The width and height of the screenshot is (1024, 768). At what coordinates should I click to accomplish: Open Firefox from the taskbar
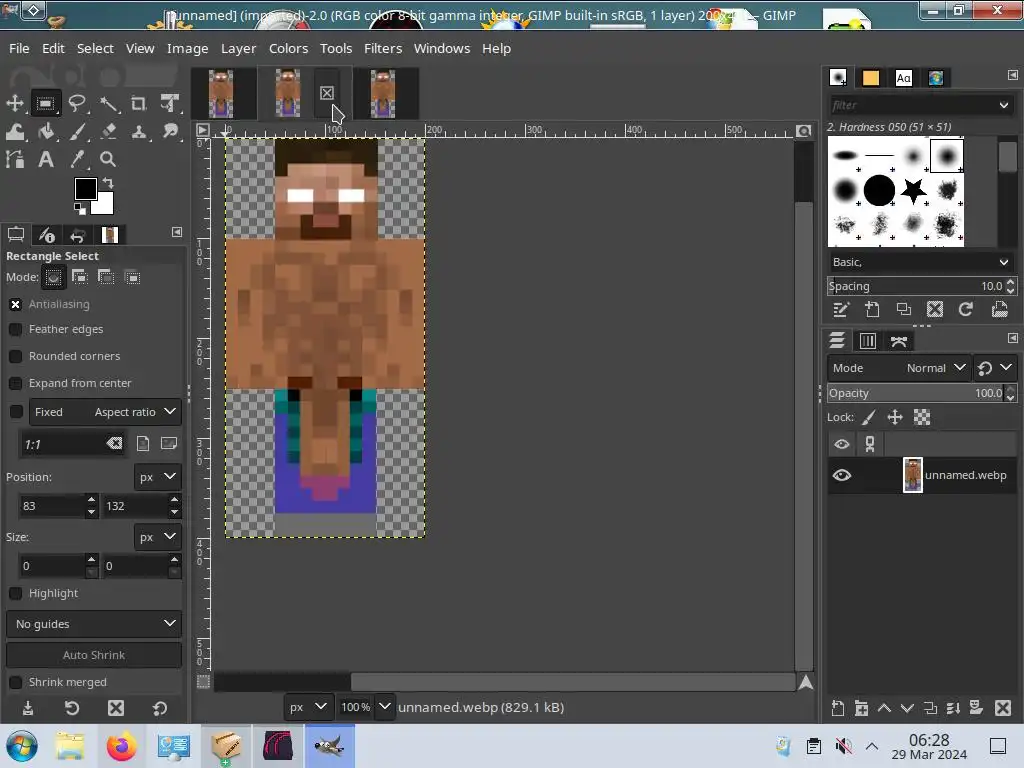click(x=121, y=746)
